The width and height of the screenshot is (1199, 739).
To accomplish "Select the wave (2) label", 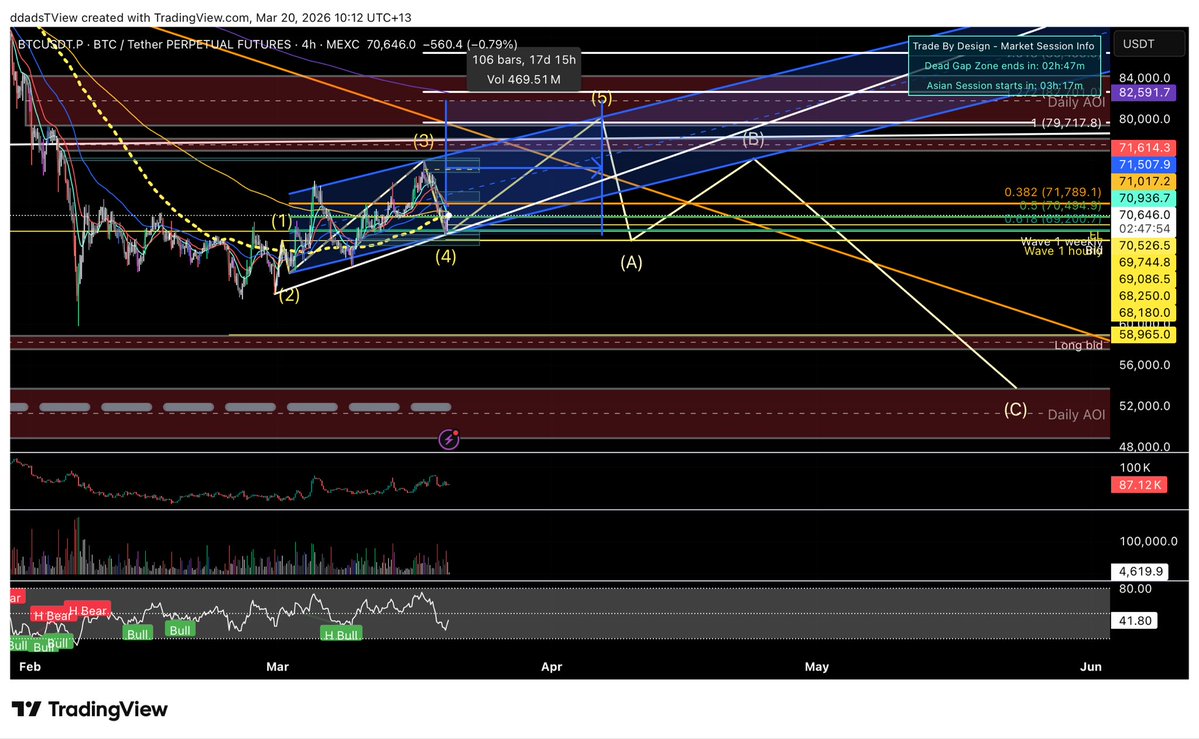I will [288, 295].
